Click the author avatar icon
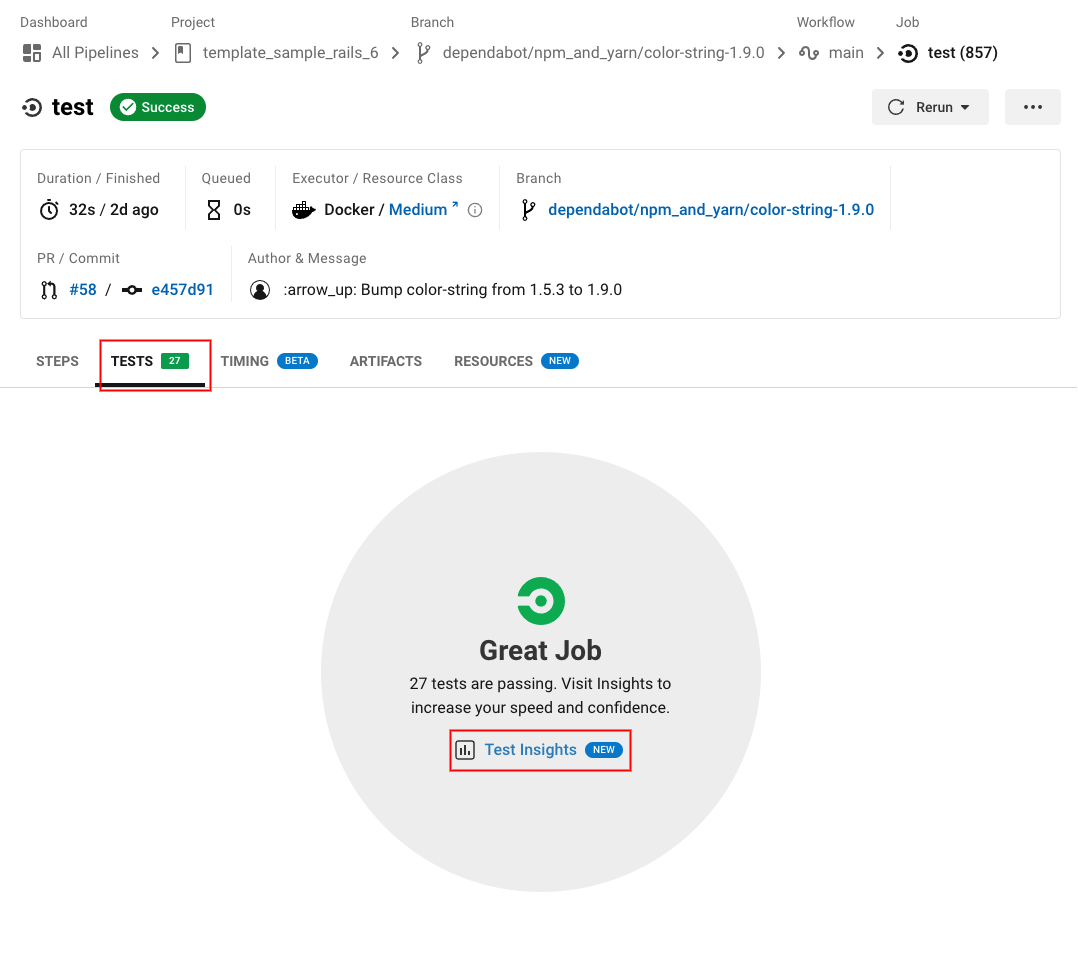 pyautogui.click(x=260, y=290)
